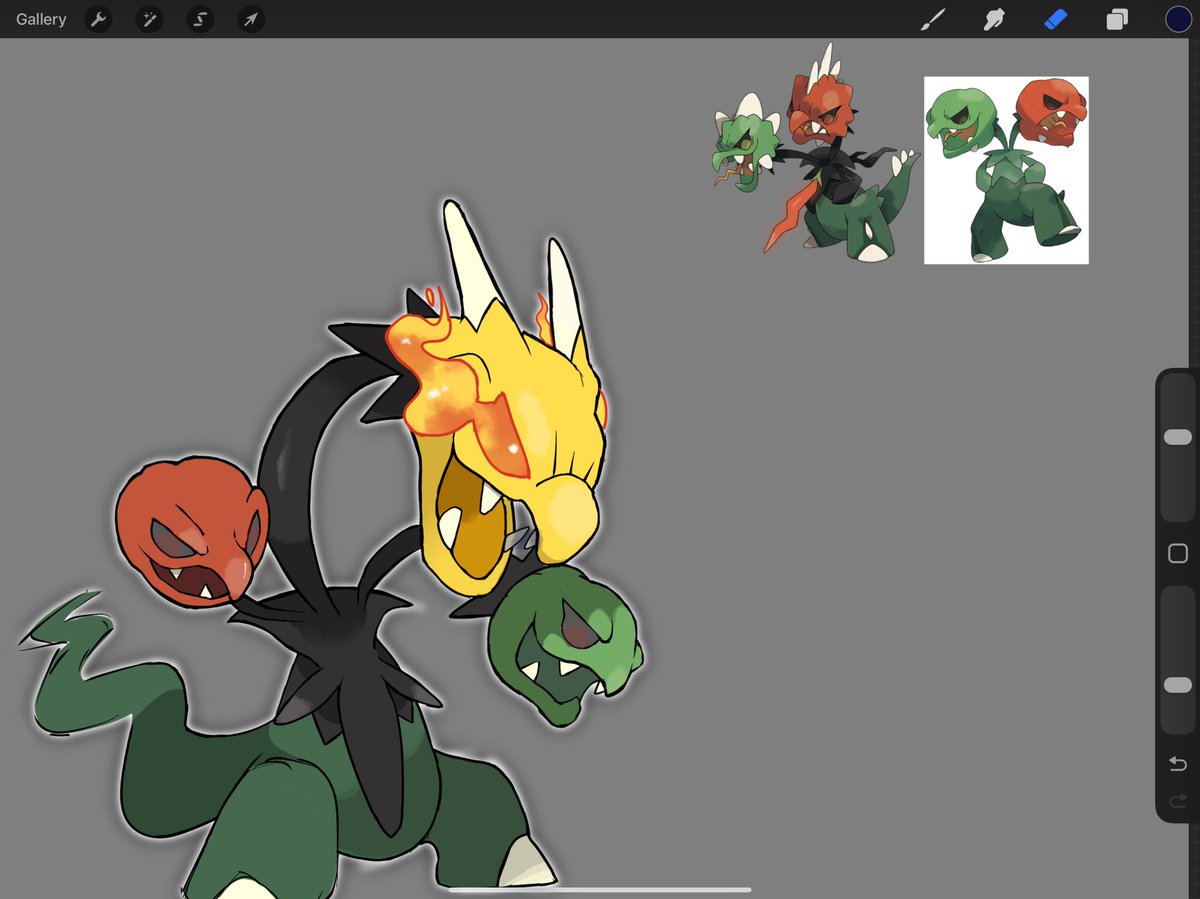Viewport: 1200px width, 899px height.
Task: Activate the Transform arrow tool
Action: [x=251, y=19]
